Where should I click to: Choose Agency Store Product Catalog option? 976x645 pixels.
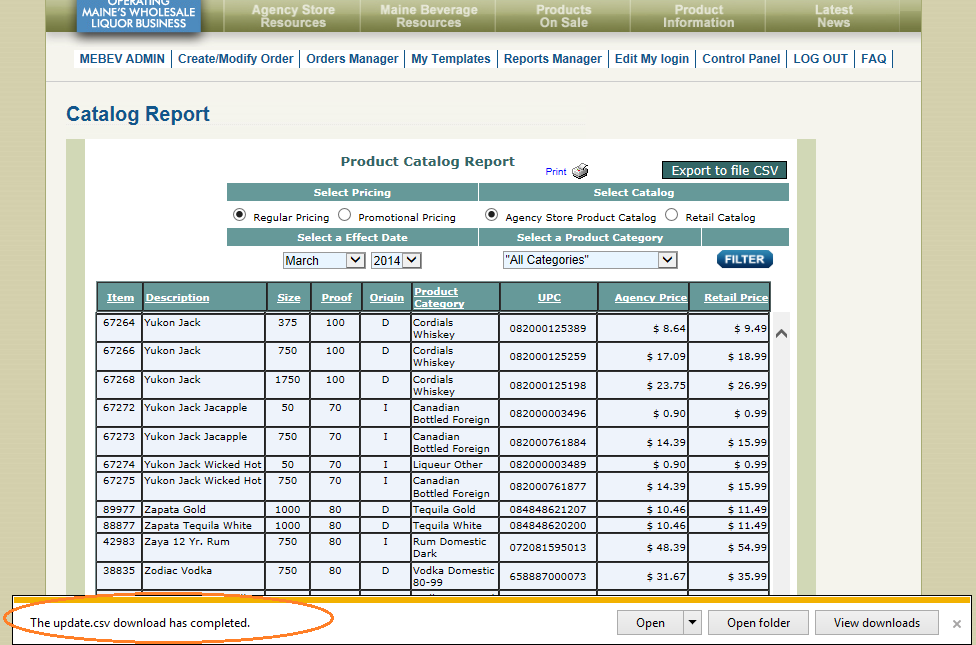[491, 215]
